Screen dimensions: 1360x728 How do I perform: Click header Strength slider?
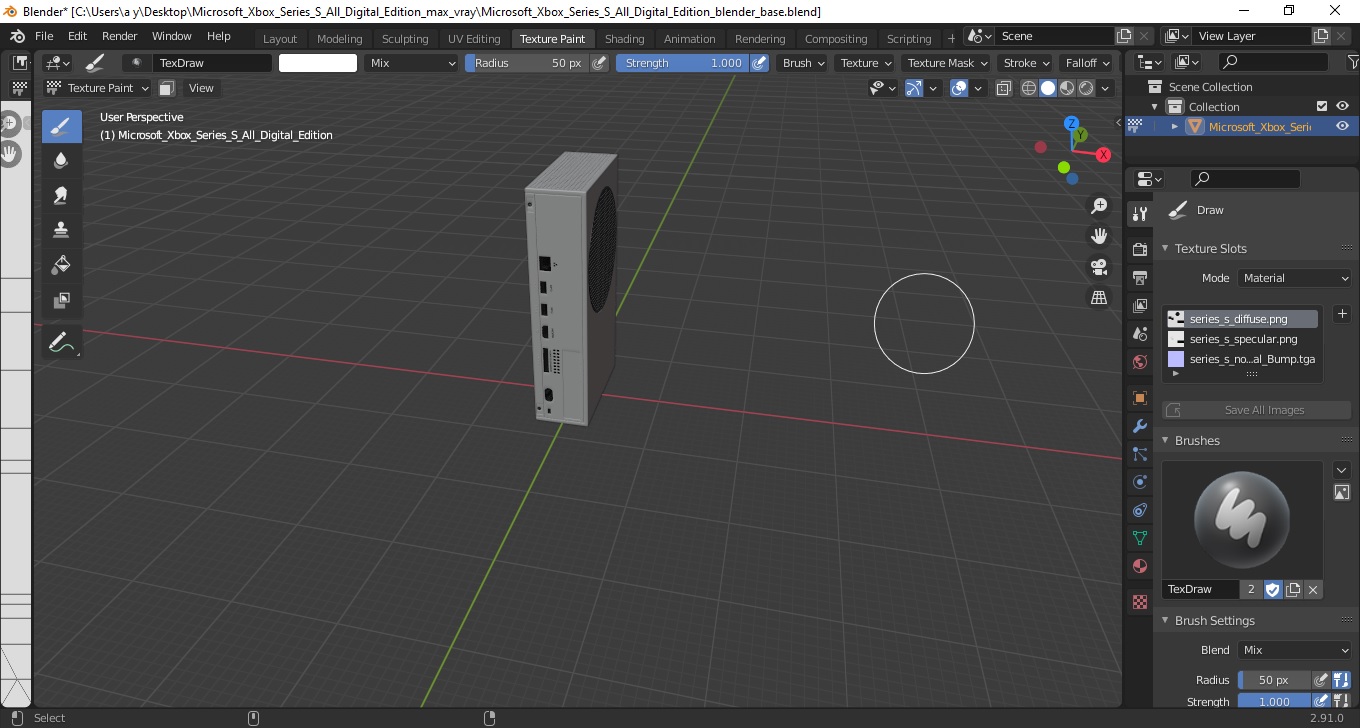click(682, 63)
